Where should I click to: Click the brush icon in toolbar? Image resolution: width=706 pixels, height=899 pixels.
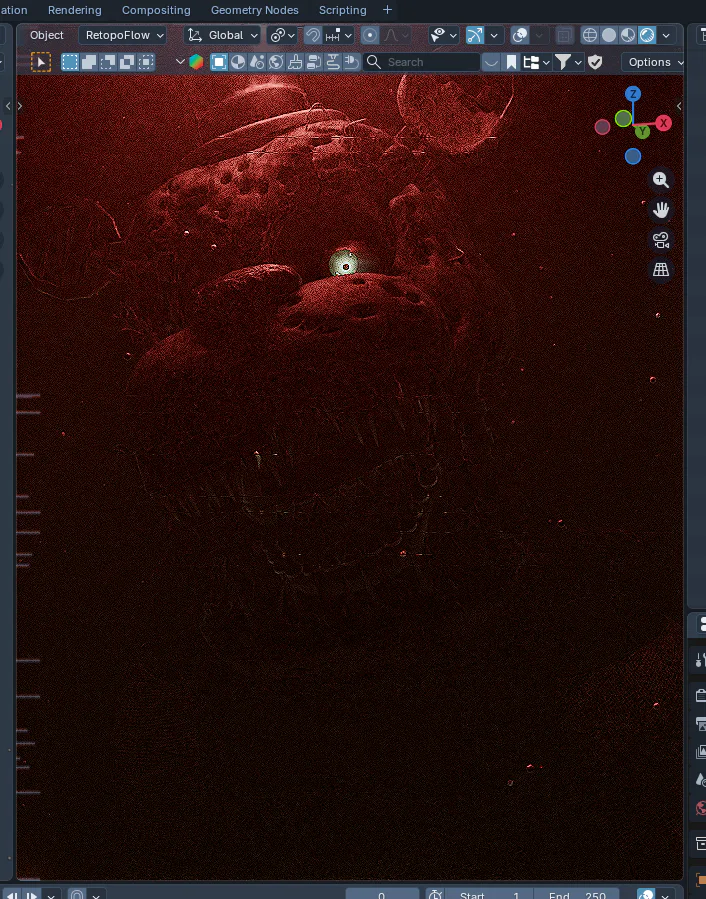tap(295, 62)
